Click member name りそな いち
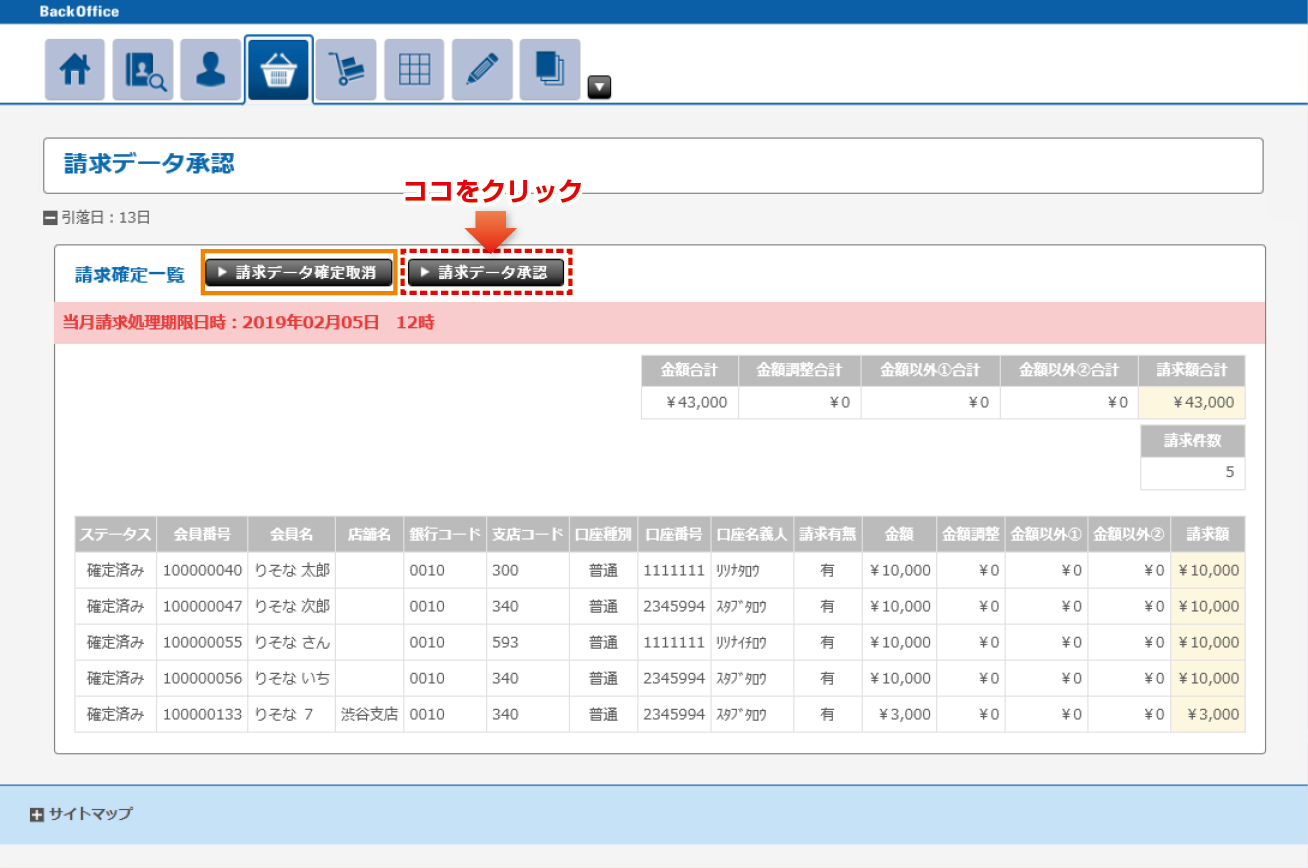The height and width of the screenshot is (868, 1308). click(292, 679)
